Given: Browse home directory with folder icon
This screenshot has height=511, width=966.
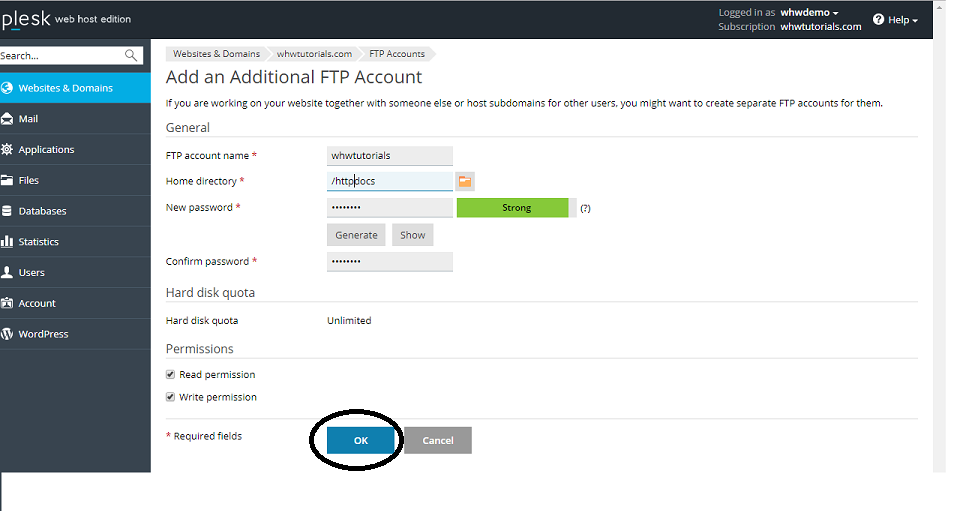Looking at the screenshot, I should pyautogui.click(x=465, y=181).
